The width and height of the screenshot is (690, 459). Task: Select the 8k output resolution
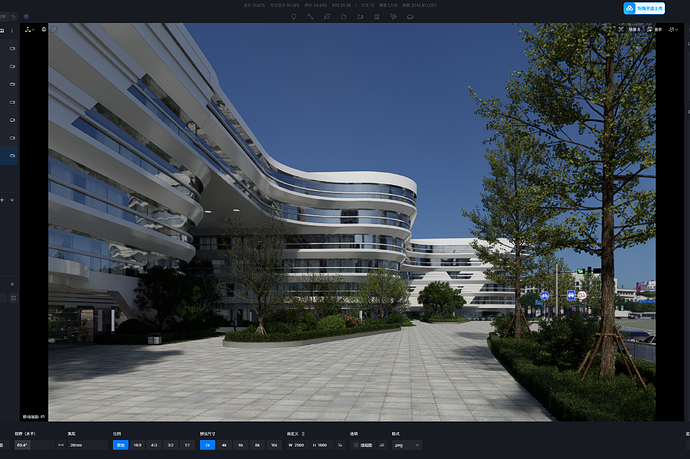point(257,444)
